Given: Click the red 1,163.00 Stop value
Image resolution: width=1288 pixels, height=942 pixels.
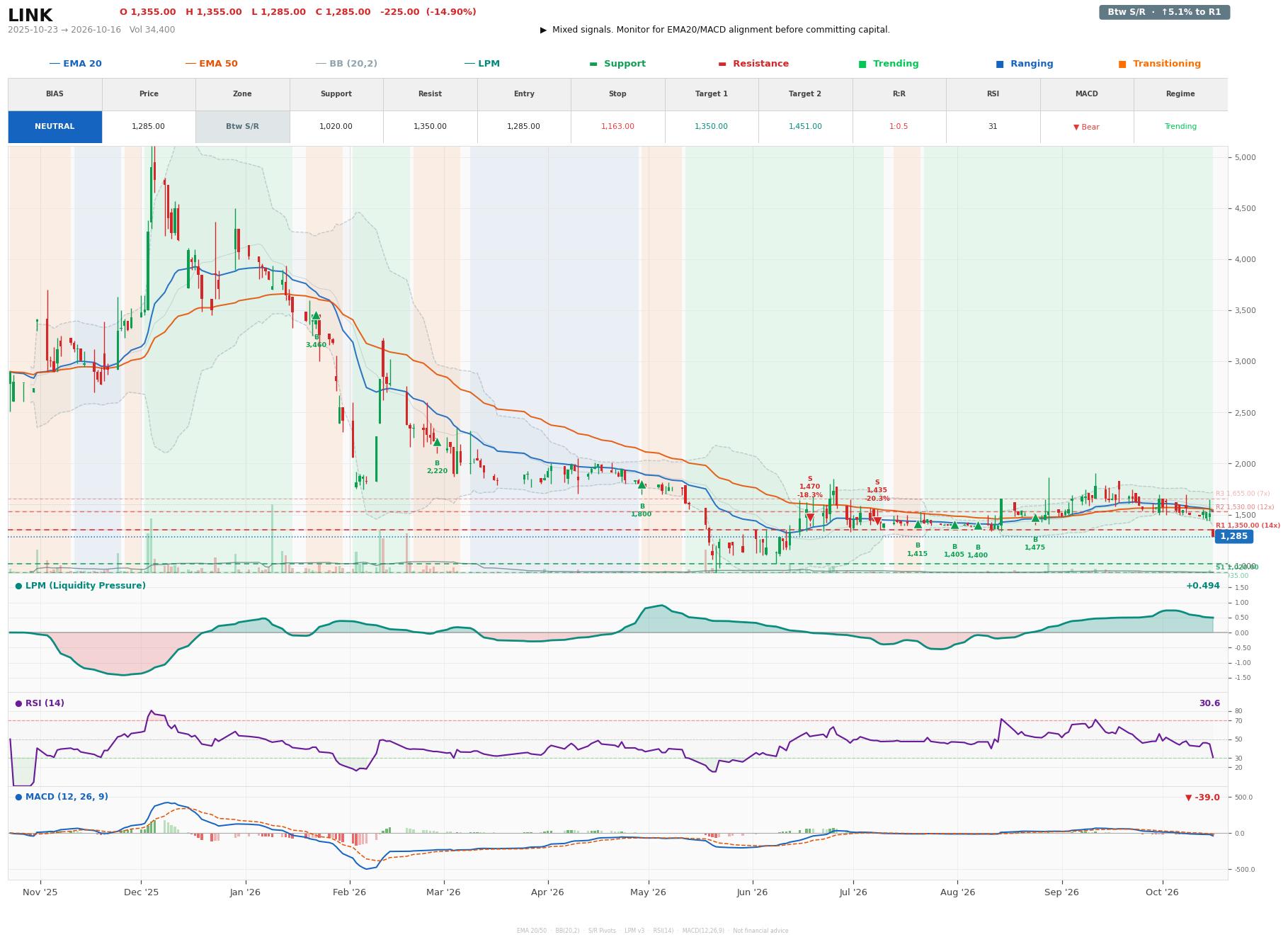Looking at the screenshot, I should tap(617, 127).
